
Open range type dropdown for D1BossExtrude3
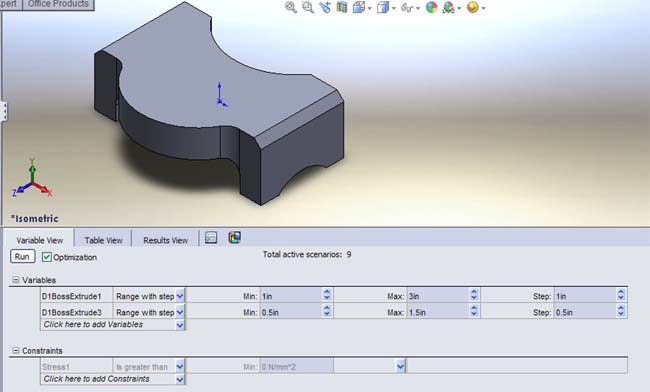pyautogui.click(x=180, y=312)
